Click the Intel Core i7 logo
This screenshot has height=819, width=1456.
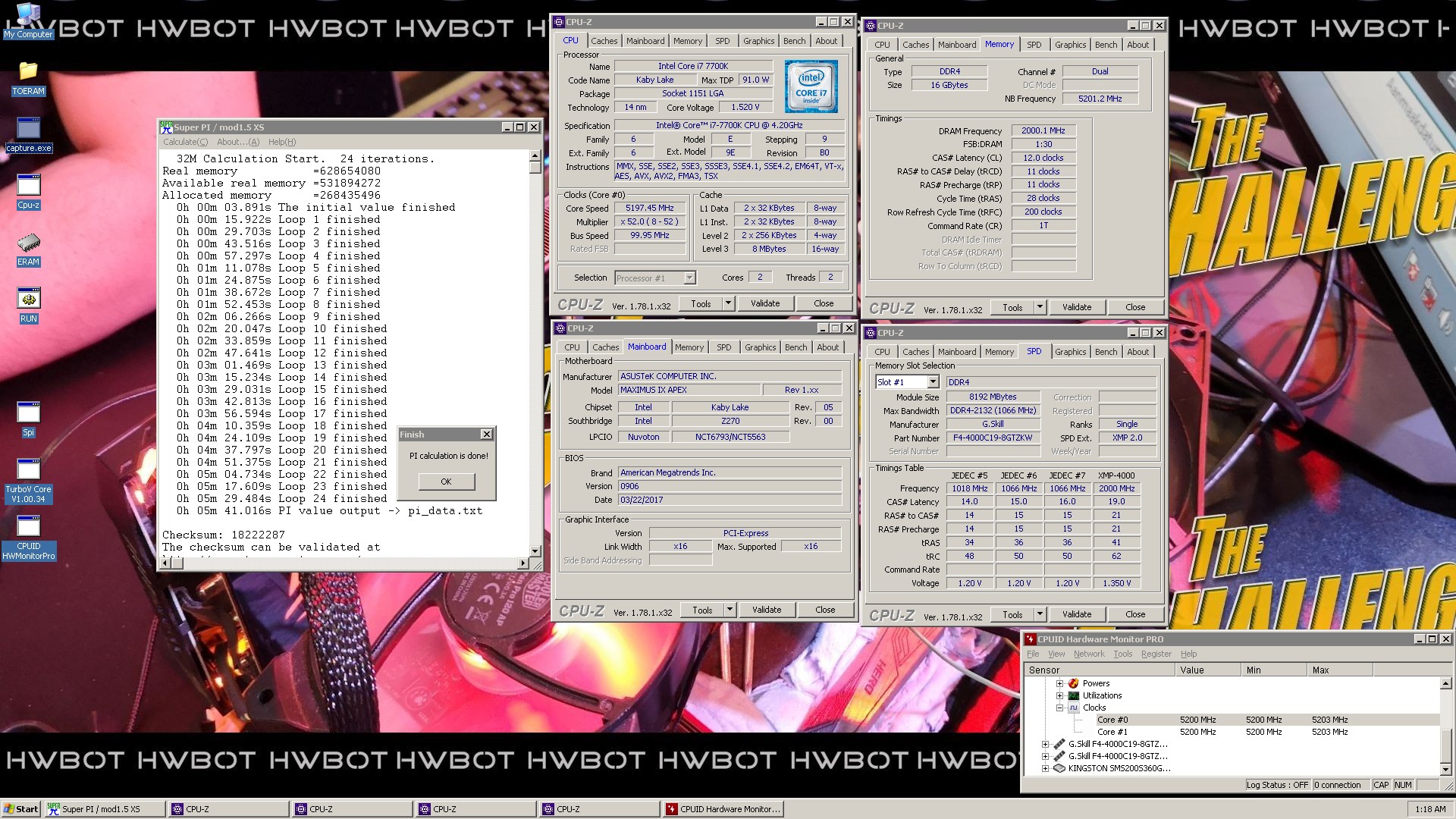811,86
